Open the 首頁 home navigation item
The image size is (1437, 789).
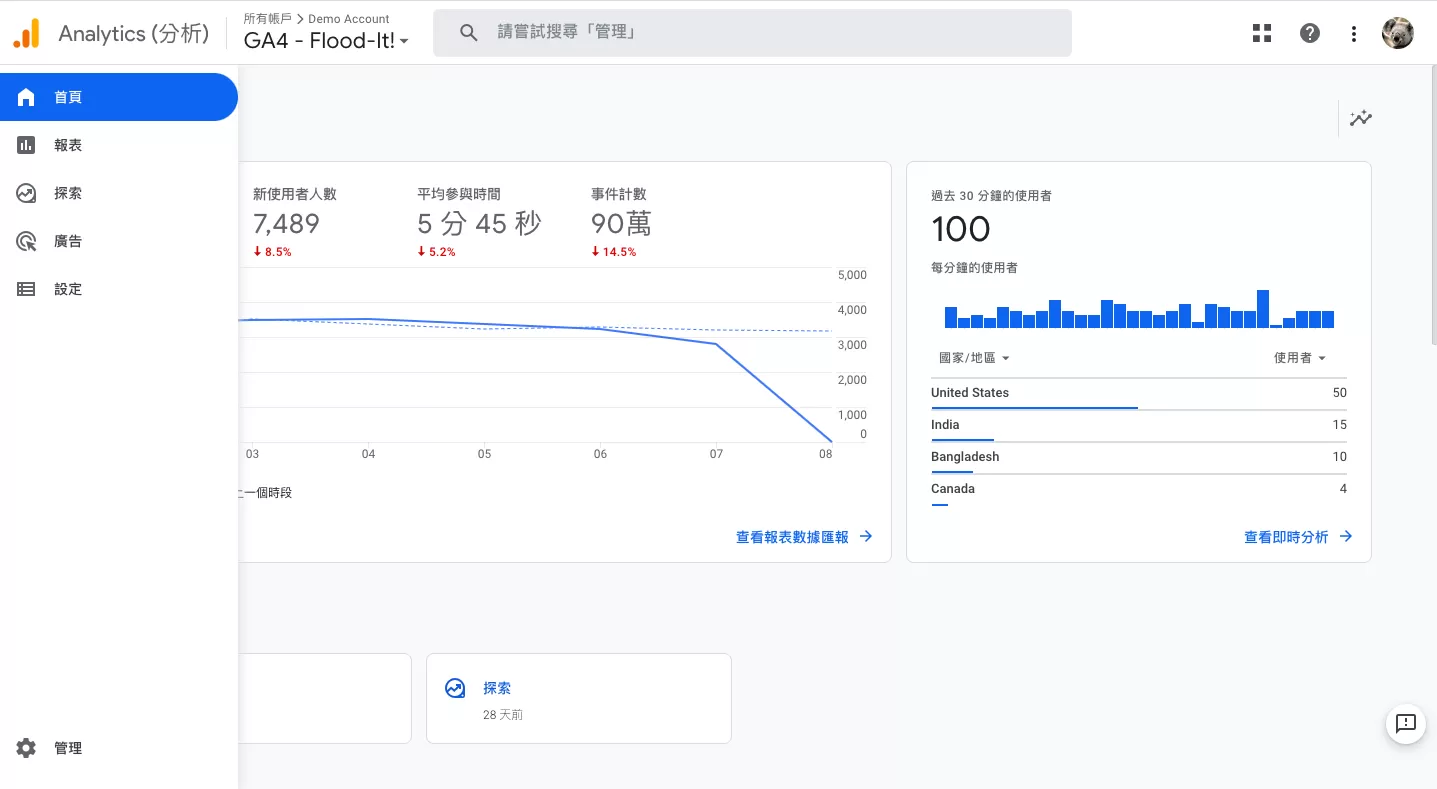(118, 97)
